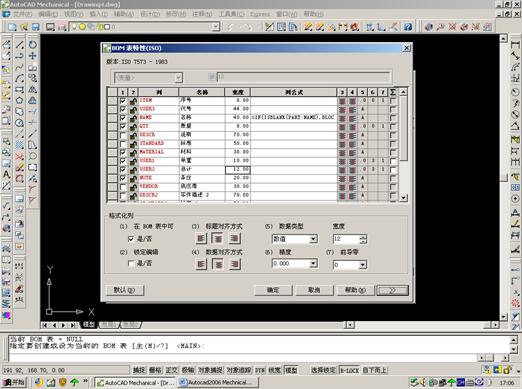This screenshot has width=522, height=389.
Task: Click the Plot/print icon in main toolbar
Action: [x=50, y=27]
